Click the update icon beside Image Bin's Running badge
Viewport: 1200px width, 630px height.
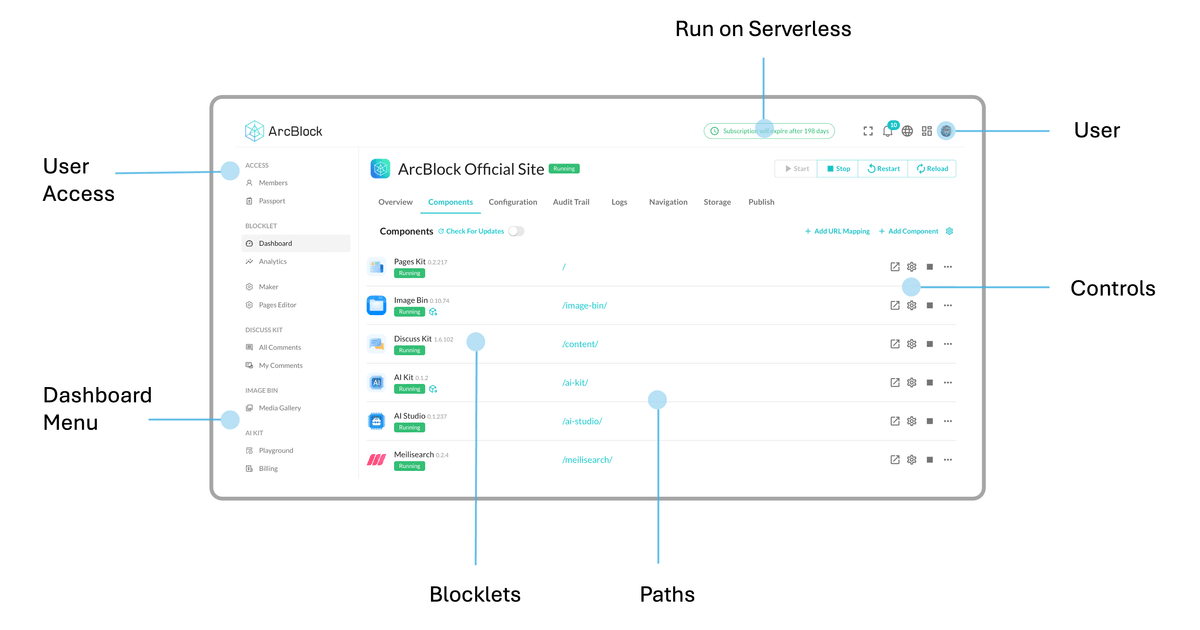click(433, 312)
